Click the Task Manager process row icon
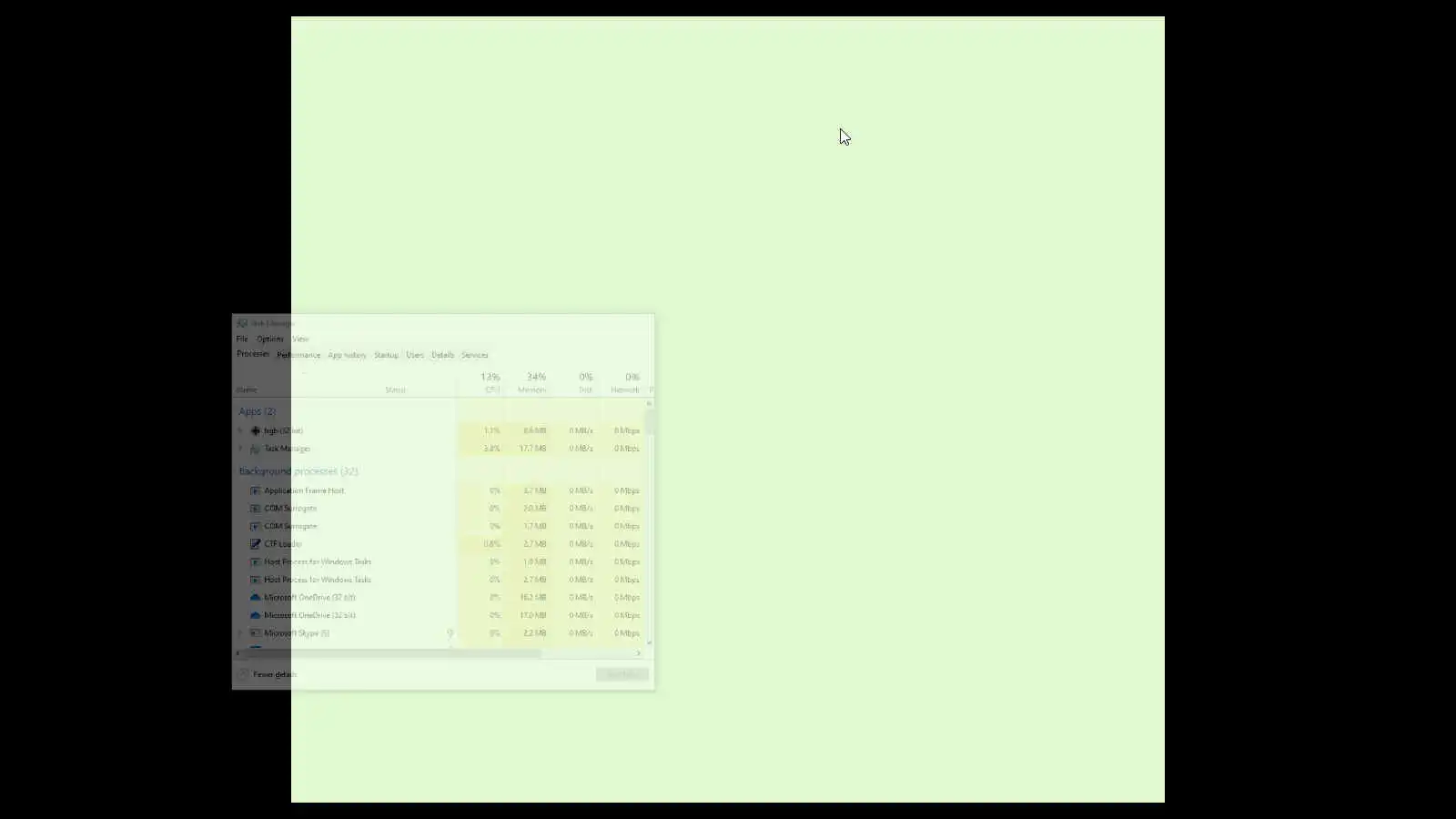The height and width of the screenshot is (819, 1456). (x=256, y=449)
